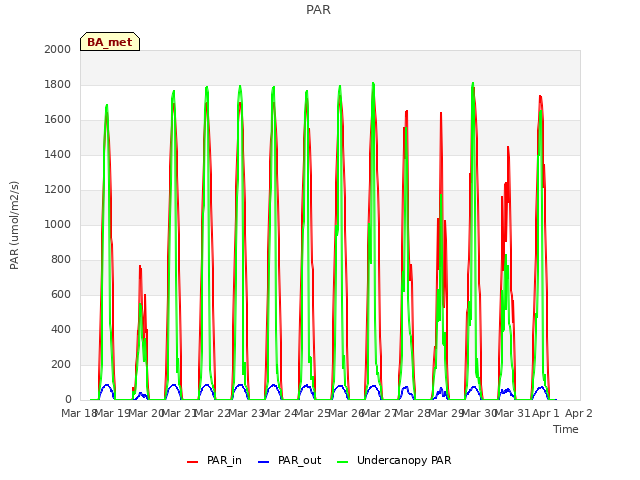Toggle the PAR_out legend label
Image resolution: width=640 pixels, height=480 pixels.
[x=300, y=460]
